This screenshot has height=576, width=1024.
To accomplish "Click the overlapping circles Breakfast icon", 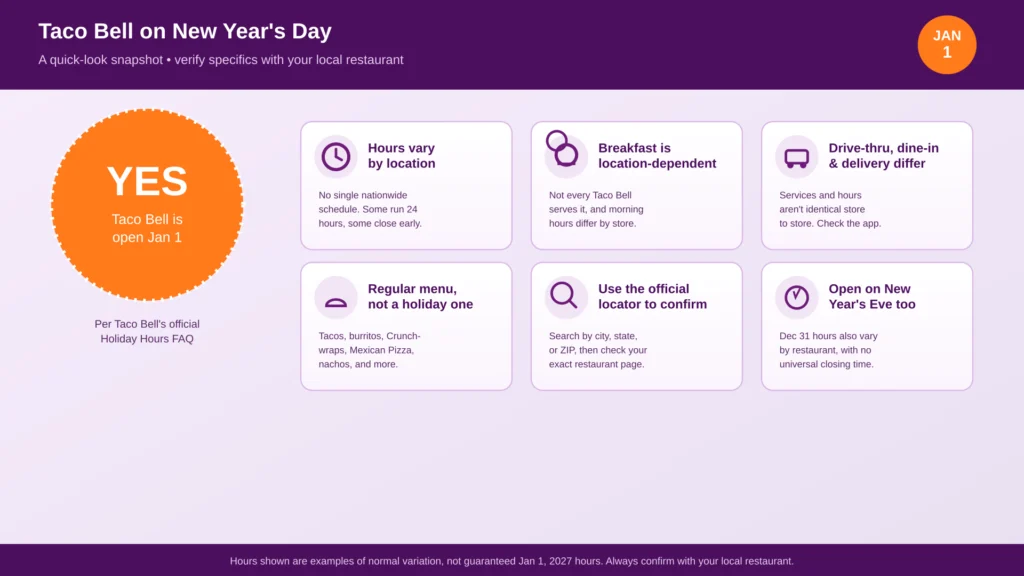I will (x=562, y=148).
